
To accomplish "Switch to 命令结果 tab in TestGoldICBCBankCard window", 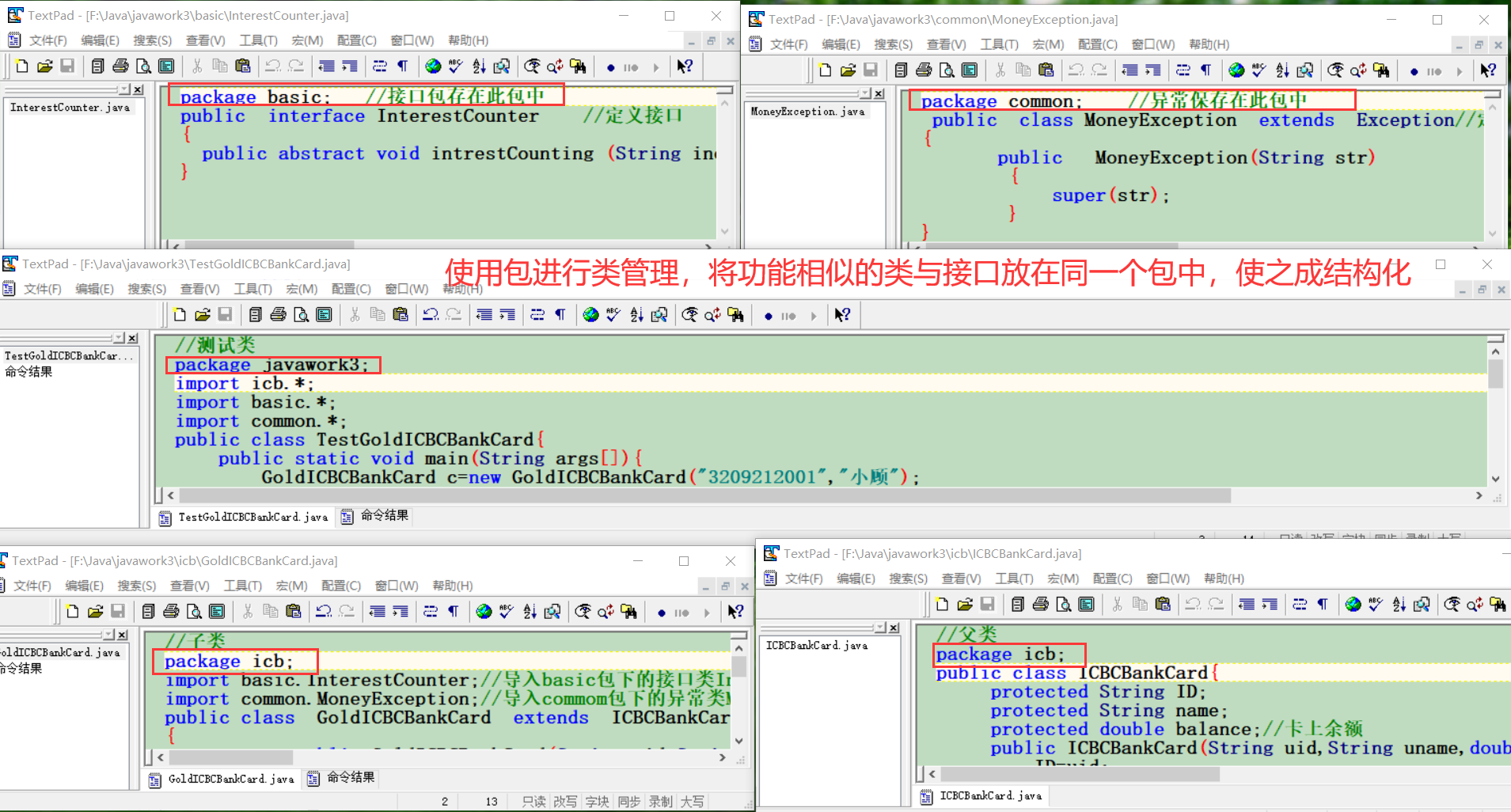I will point(375,516).
